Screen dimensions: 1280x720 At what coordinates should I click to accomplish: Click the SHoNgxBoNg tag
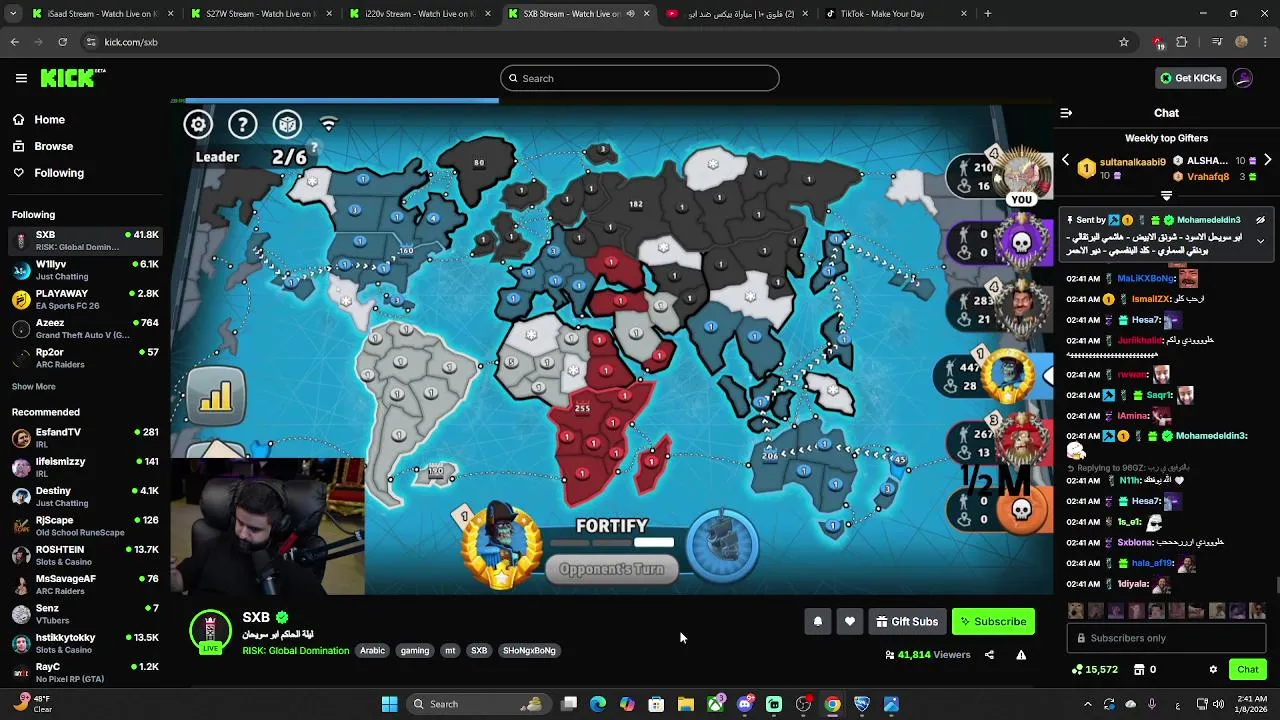(529, 651)
